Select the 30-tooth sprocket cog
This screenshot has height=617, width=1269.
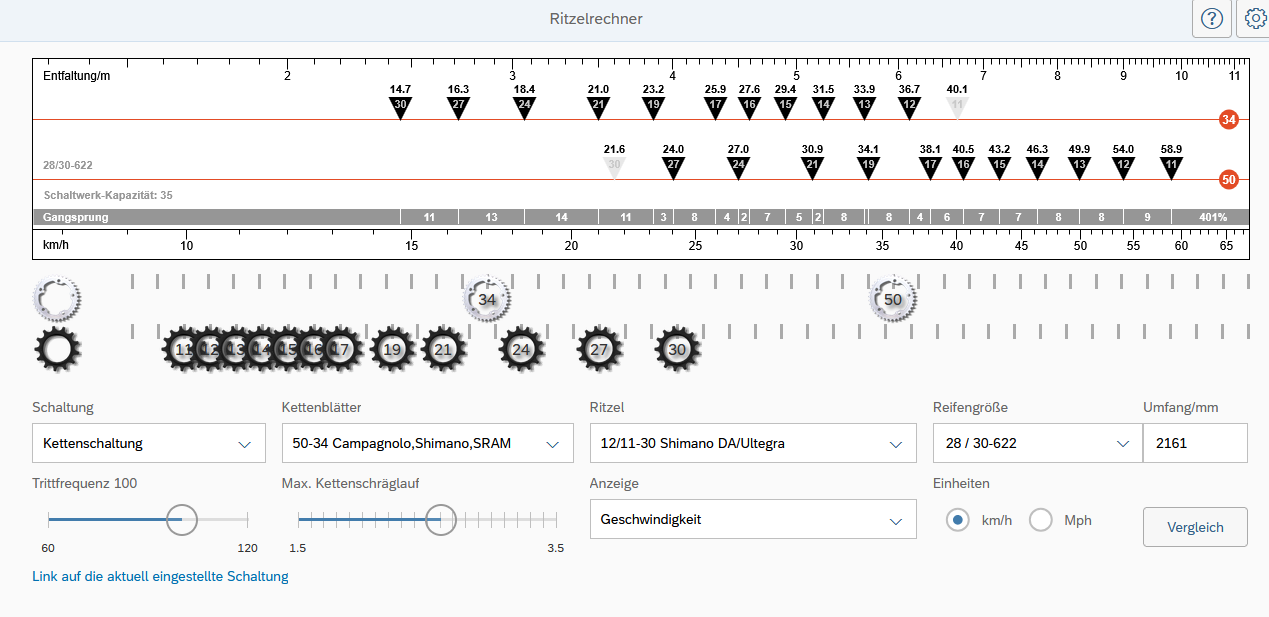[678, 349]
